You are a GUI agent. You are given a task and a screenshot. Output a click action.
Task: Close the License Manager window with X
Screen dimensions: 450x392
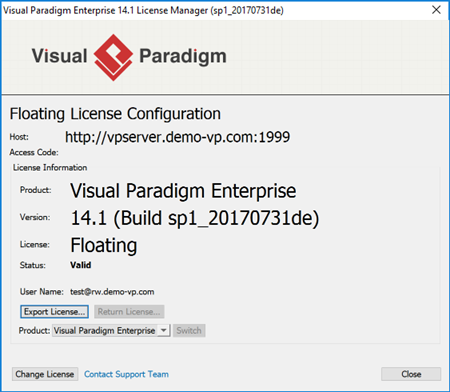436,10
